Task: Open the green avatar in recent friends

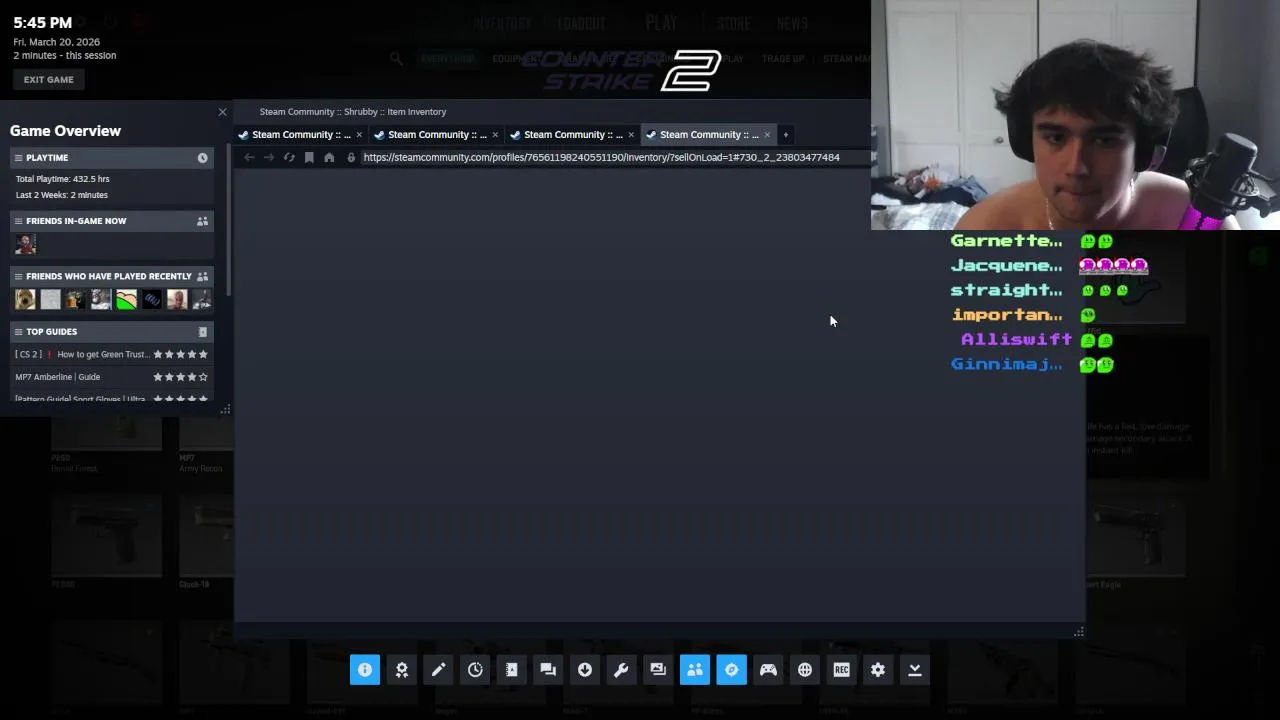Action: click(126, 299)
